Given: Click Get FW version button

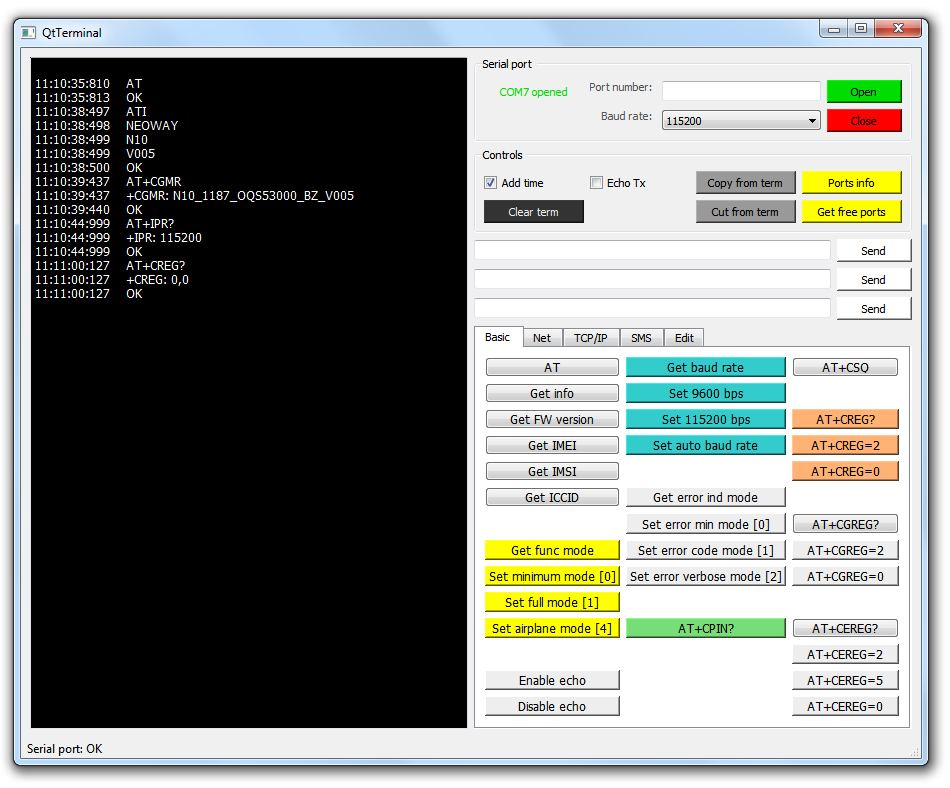Looking at the screenshot, I should (553, 420).
